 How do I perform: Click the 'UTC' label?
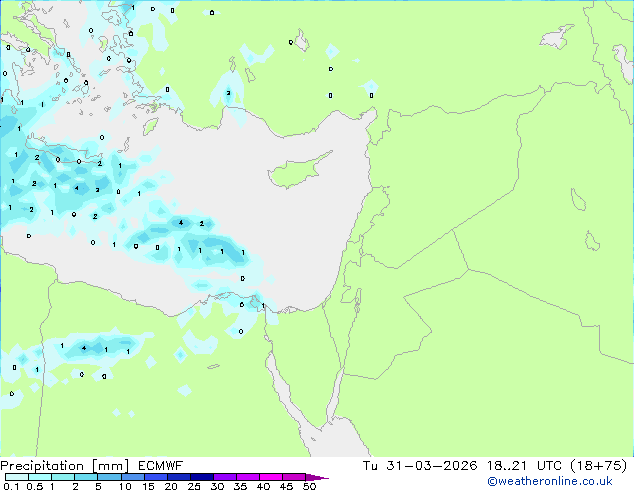coord(549,466)
